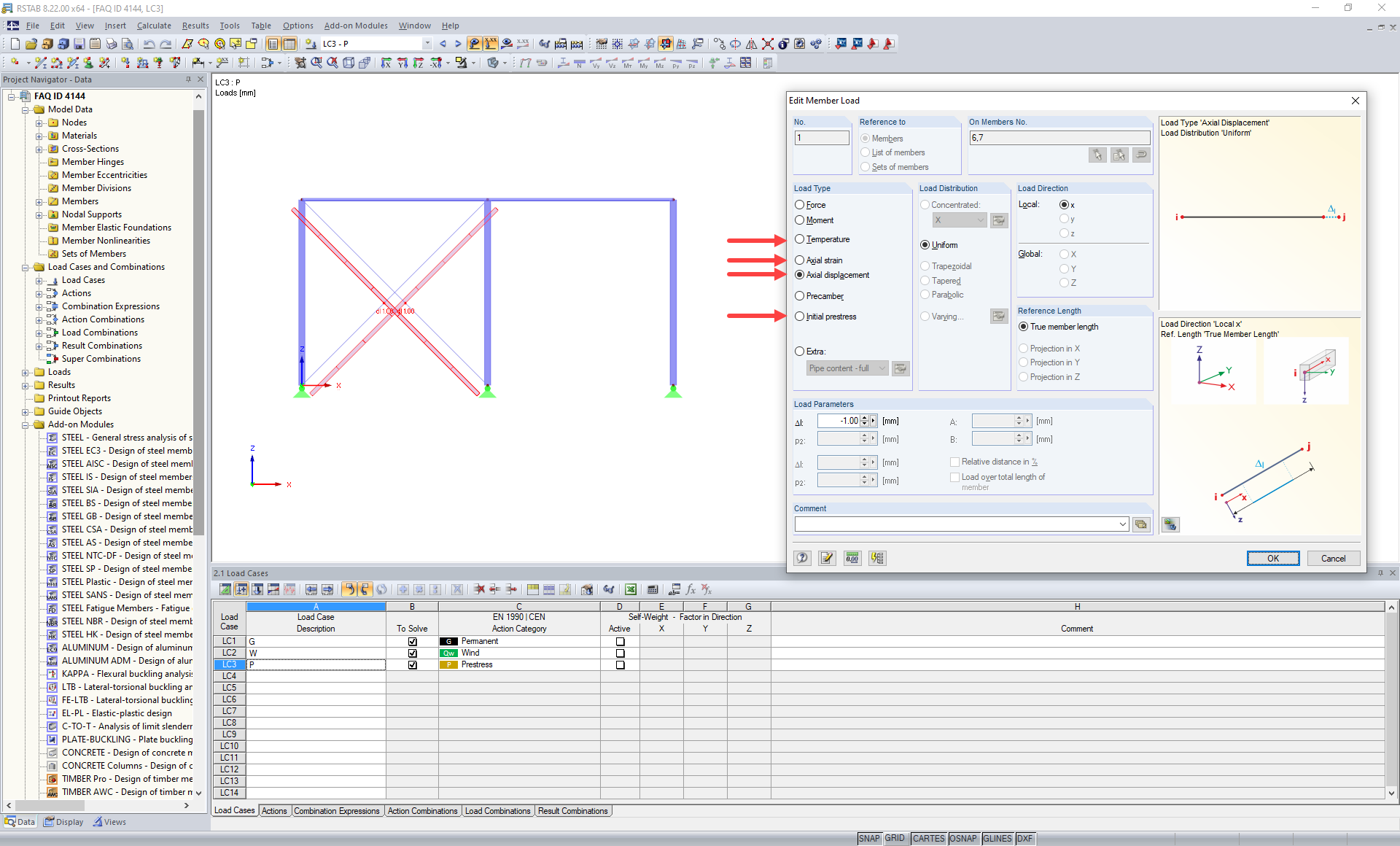Click the On Members No. field with 6,7
Screen dimensions: 1400x846
coord(1059,137)
